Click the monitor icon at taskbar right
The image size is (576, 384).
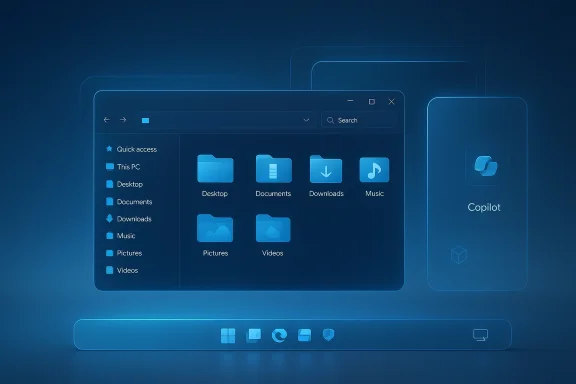tap(480, 335)
